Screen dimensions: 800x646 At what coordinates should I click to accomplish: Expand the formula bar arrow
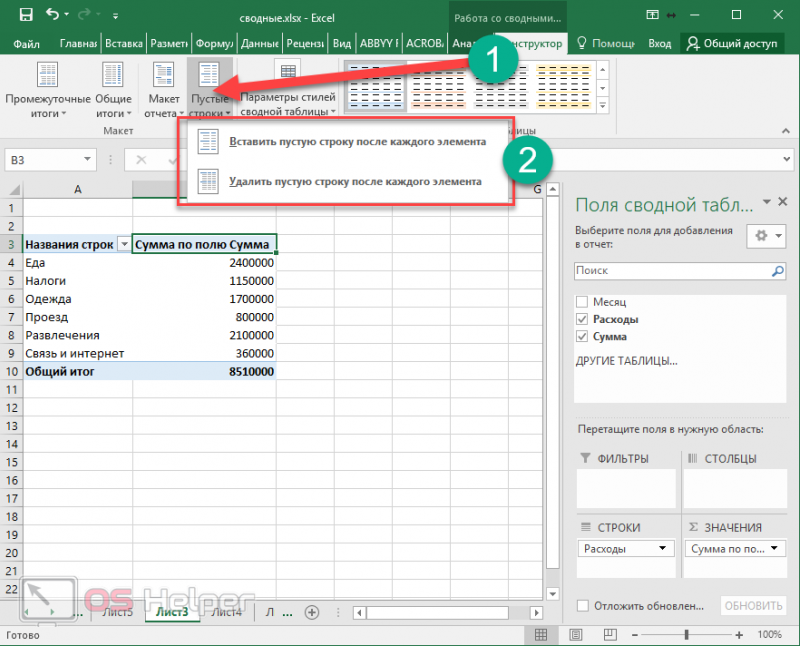pos(786,159)
